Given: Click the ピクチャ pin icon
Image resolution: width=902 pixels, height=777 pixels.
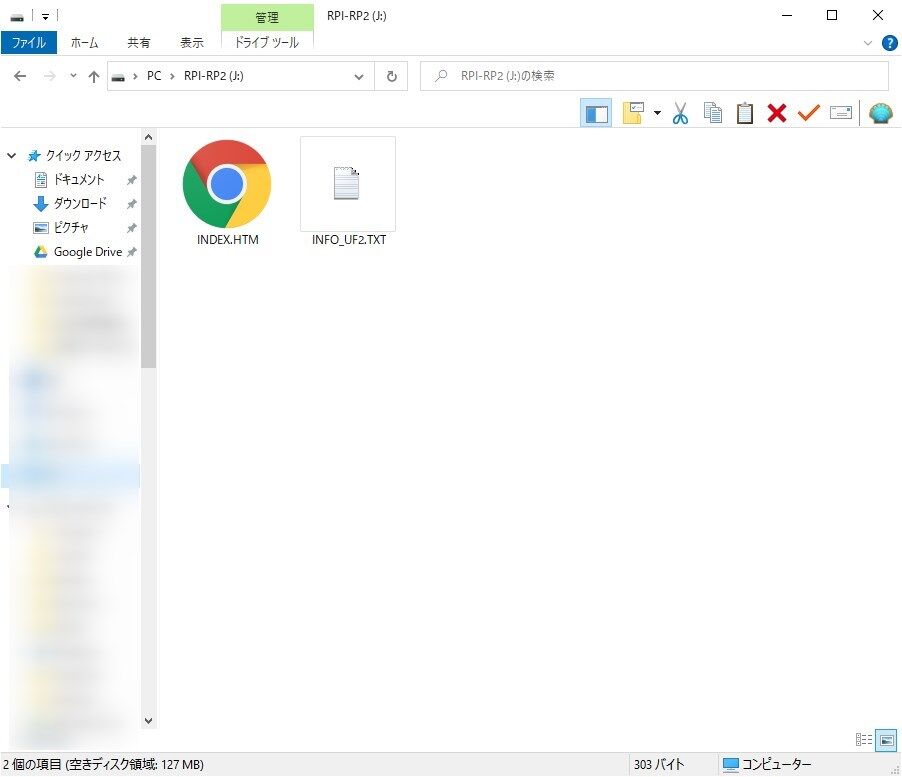Looking at the screenshot, I should pyautogui.click(x=131, y=228).
